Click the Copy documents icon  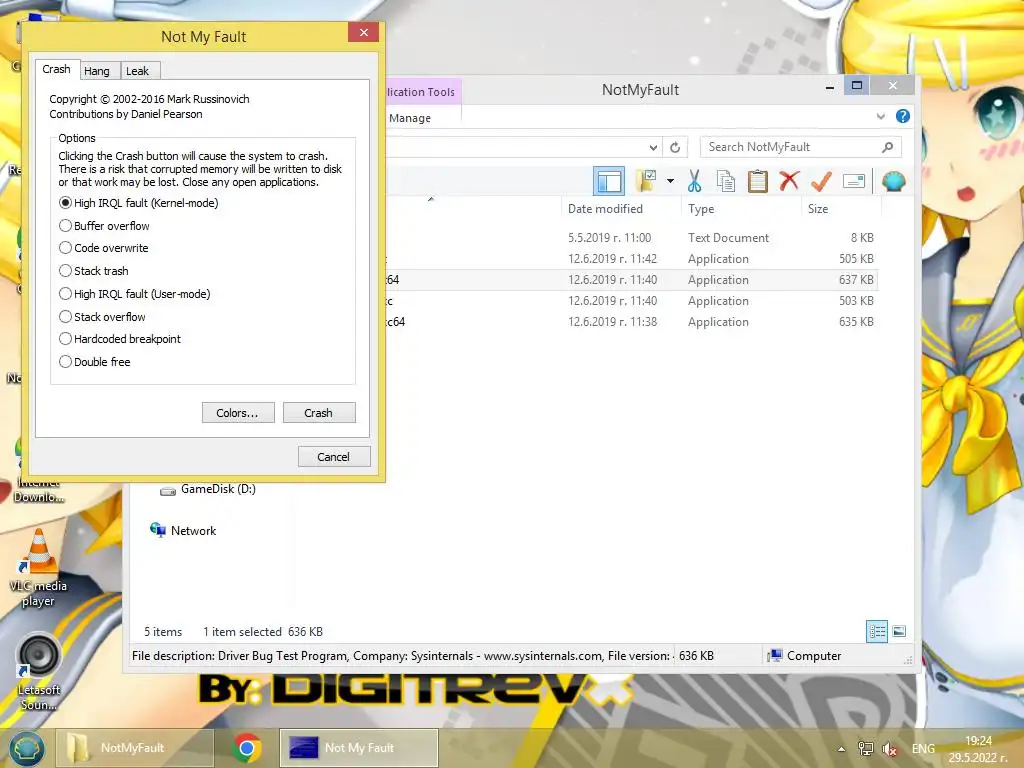[726, 181]
